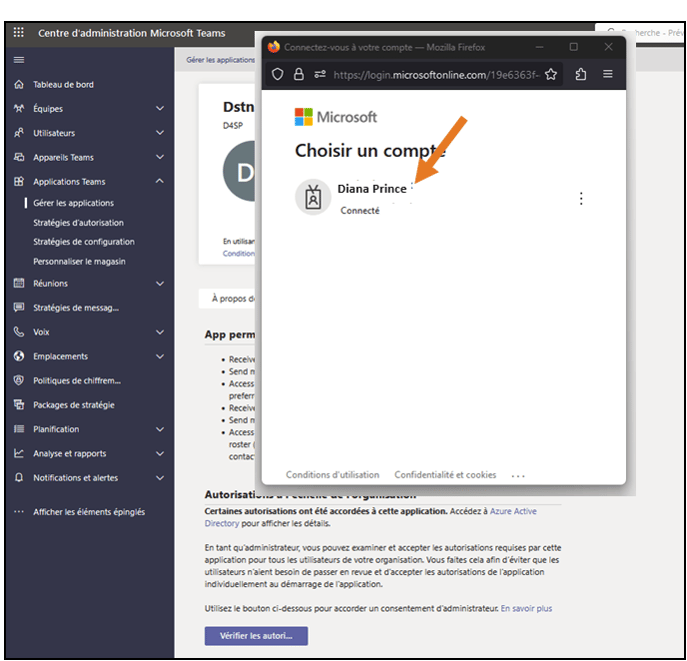Open Gérer les applications menu item
Screen dimensions: 687x661
coord(74,203)
